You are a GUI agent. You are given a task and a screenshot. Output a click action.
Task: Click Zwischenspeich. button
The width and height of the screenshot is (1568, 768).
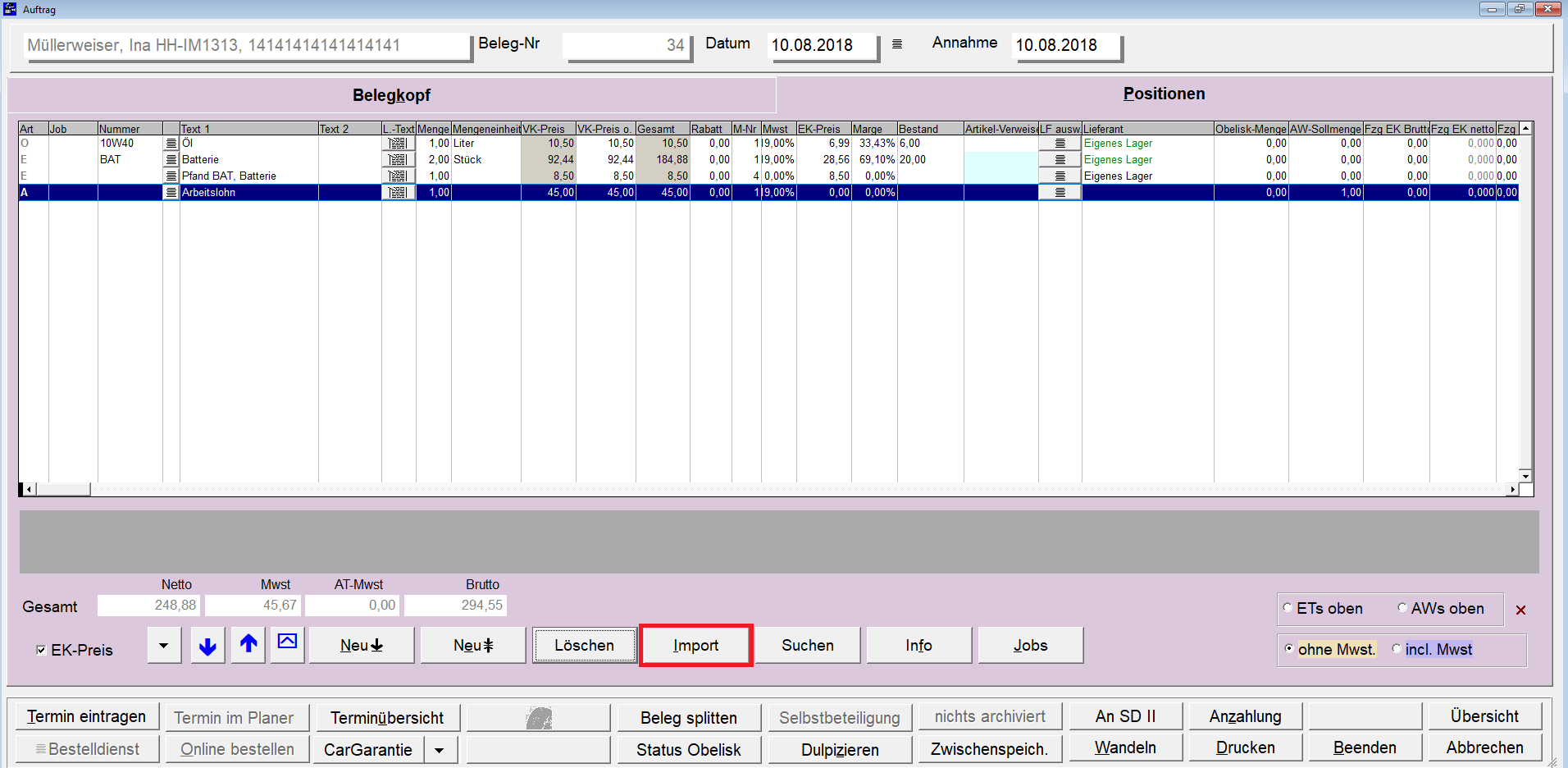pyautogui.click(x=989, y=749)
